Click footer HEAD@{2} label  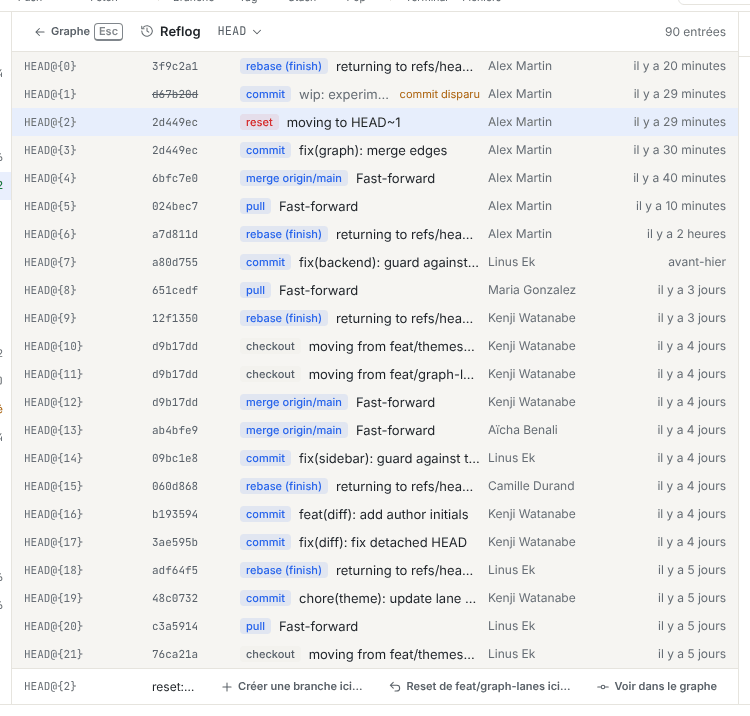50,686
